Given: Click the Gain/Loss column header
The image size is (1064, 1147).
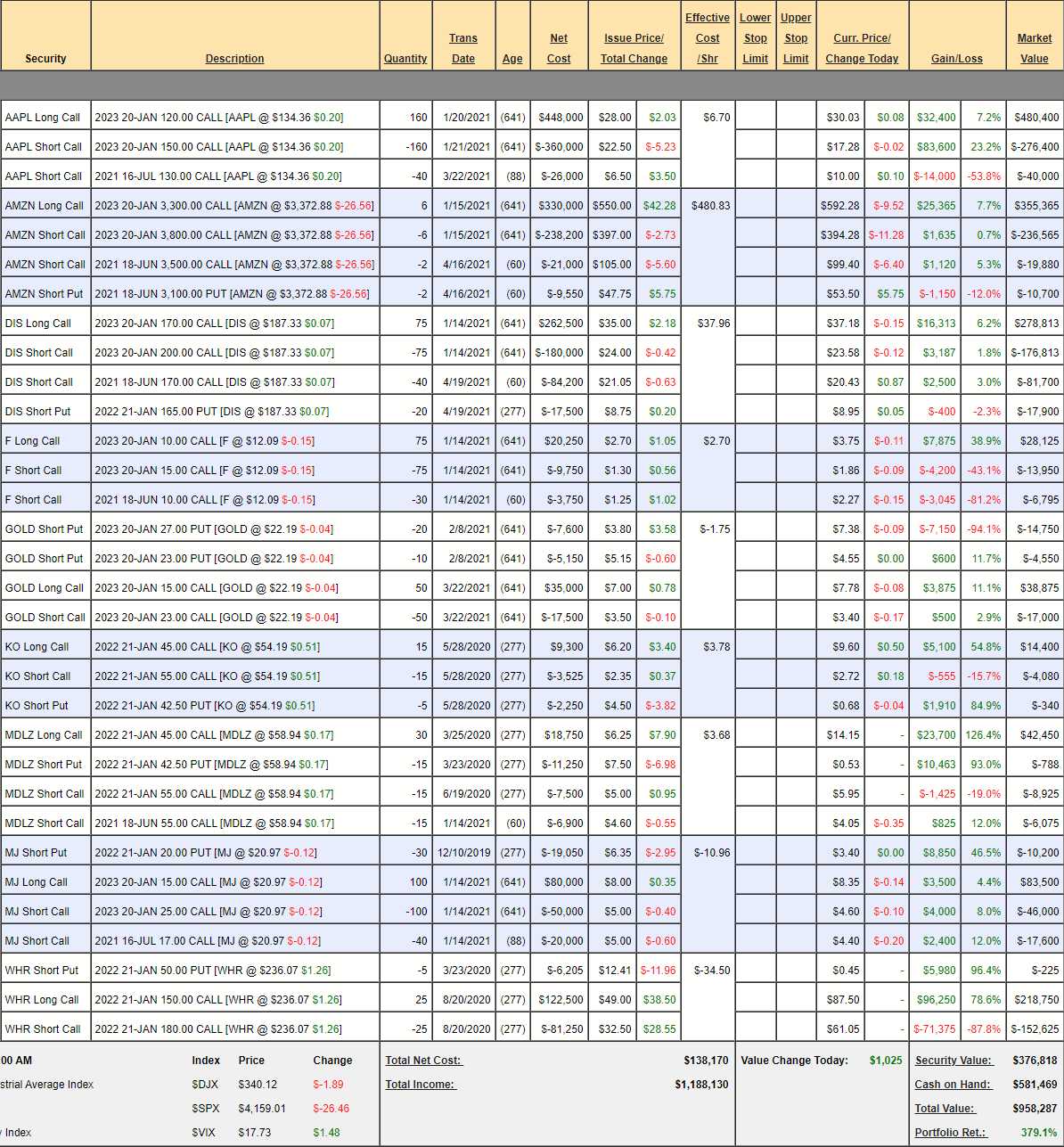Looking at the screenshot, I should tap(956, 59).
